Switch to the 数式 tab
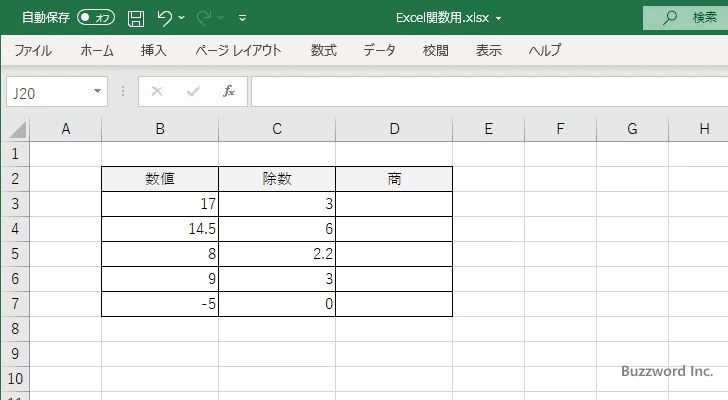Screen dimensions: 728x400 click(324, 50)
